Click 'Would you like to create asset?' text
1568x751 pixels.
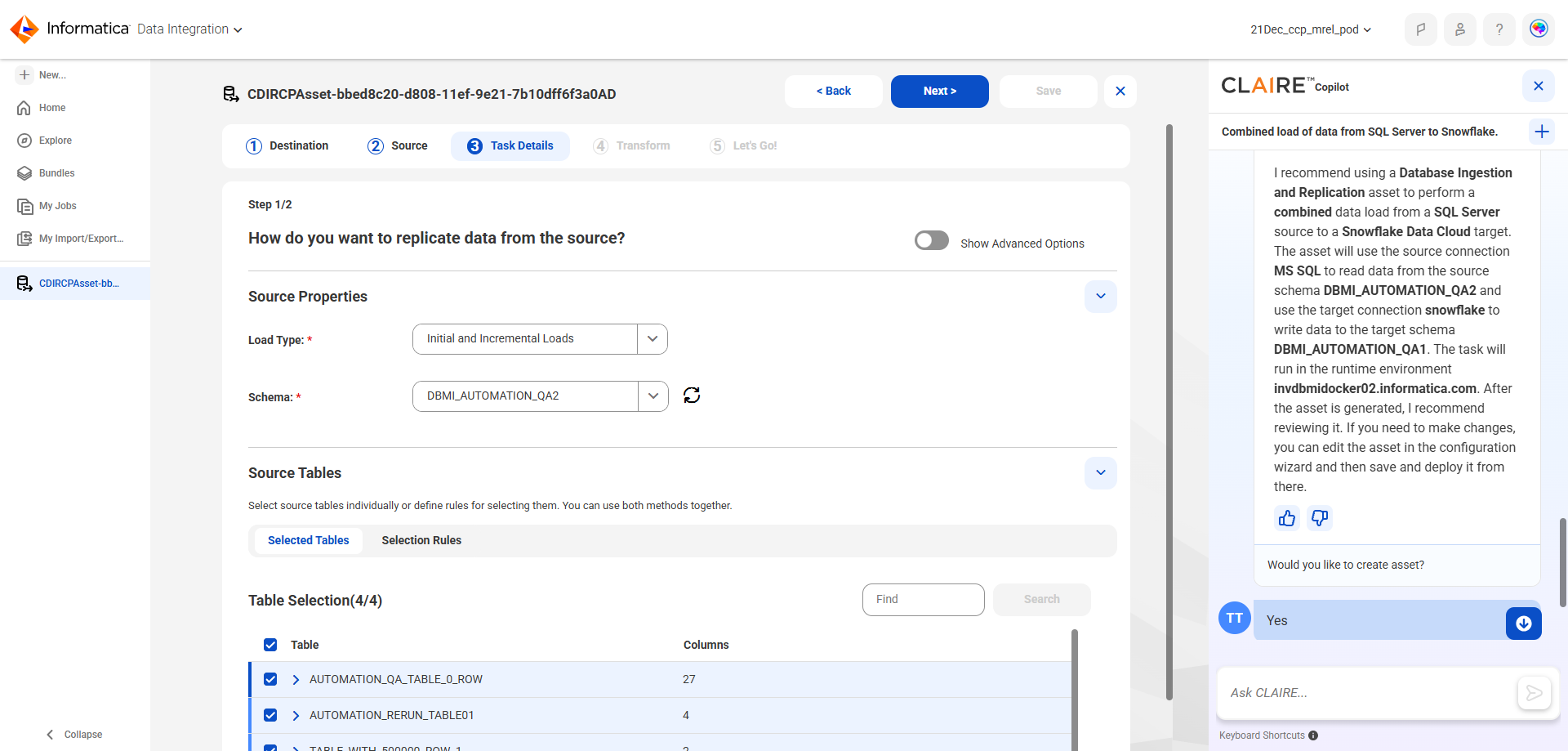[x=1346, y=565]
